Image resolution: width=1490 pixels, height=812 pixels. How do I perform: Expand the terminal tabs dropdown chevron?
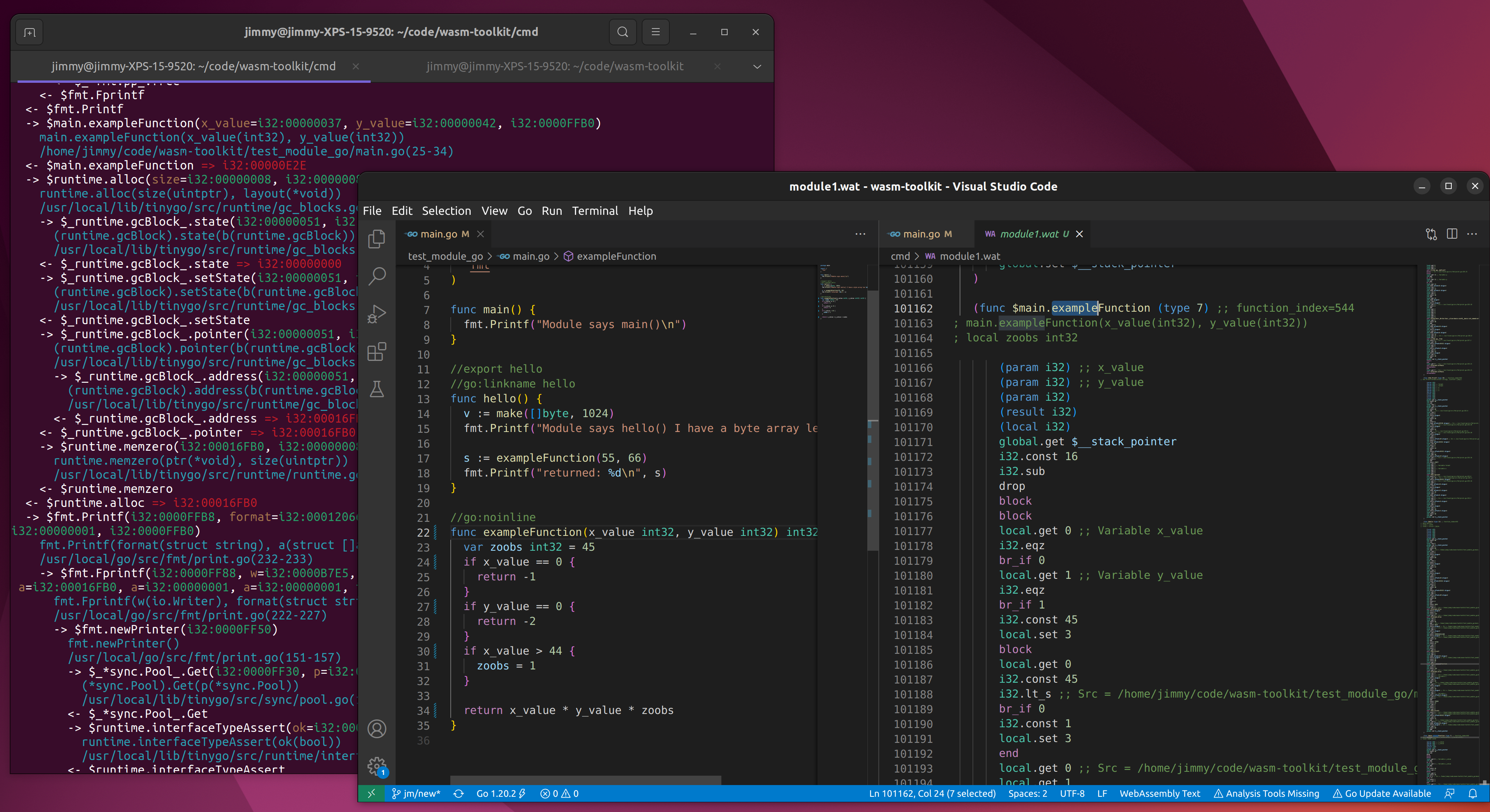click(x=757, y=66)
